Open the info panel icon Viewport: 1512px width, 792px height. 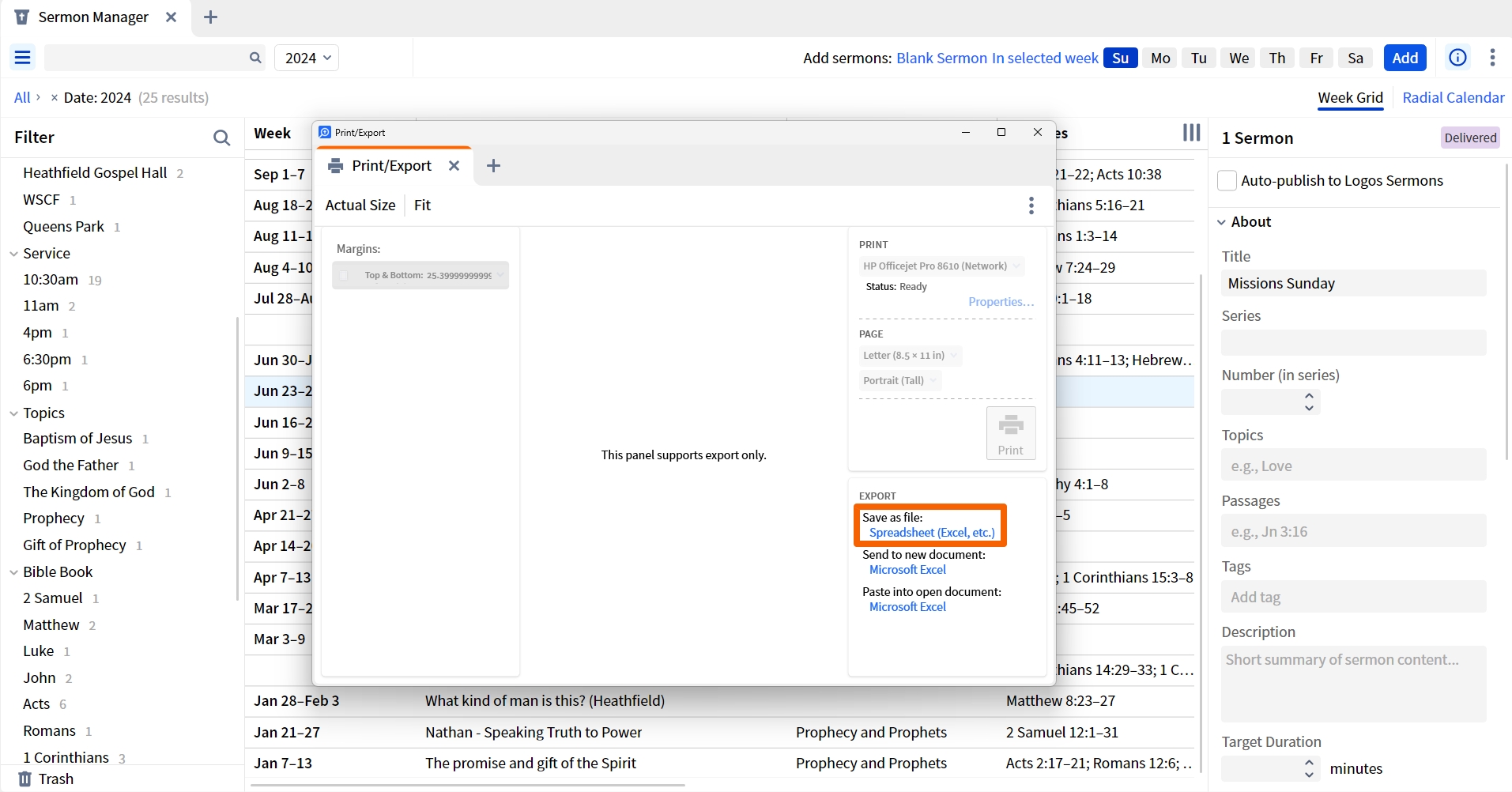click(1457, 58)
